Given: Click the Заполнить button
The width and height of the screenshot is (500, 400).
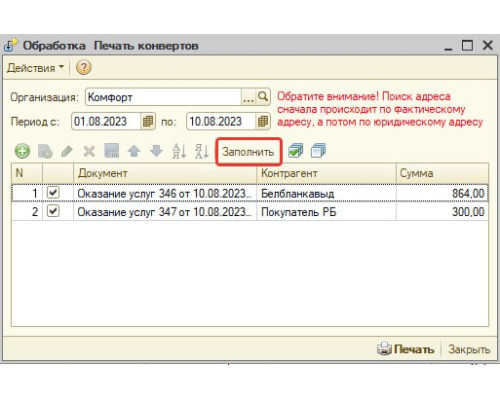Looking at the screenshot, I should point(248,152).
